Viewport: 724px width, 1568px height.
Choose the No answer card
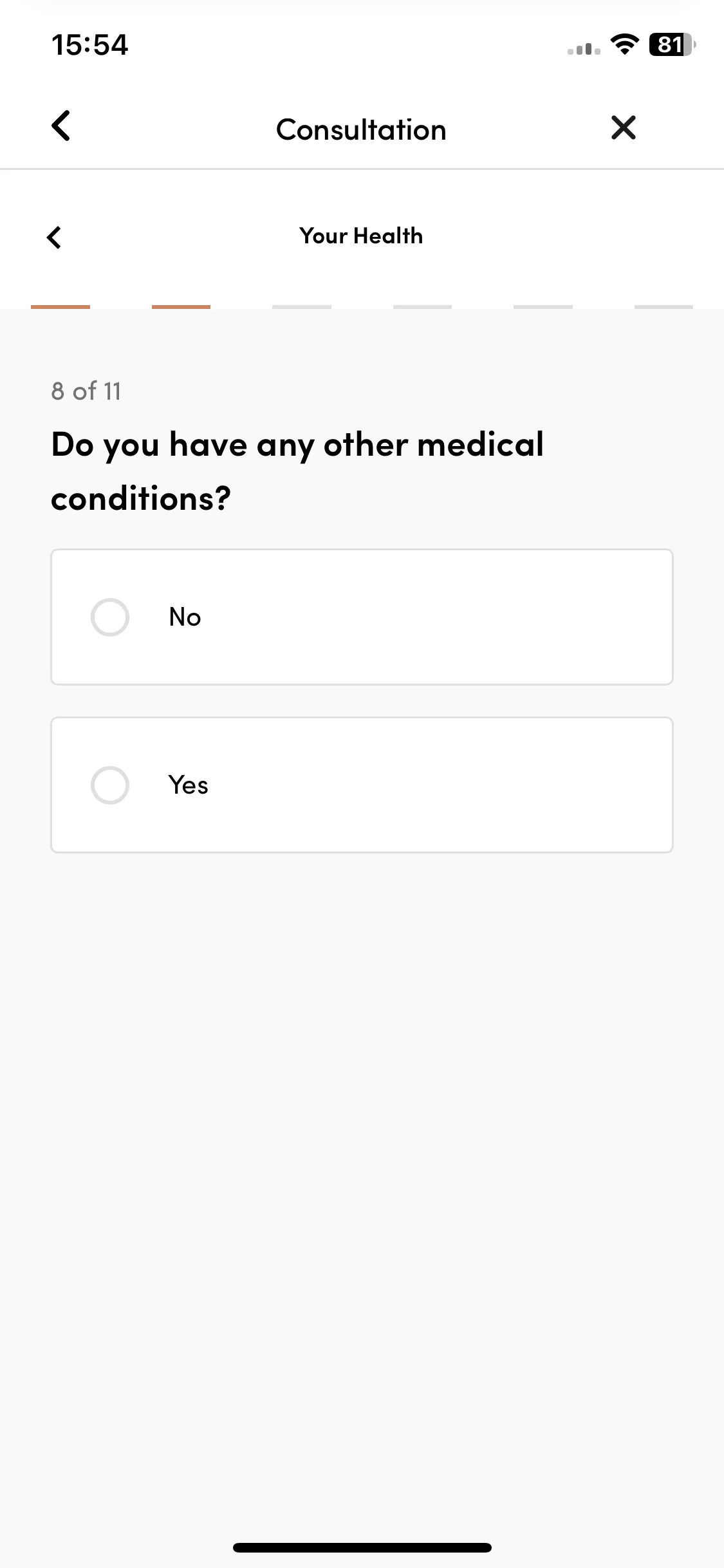coord(362,617)
